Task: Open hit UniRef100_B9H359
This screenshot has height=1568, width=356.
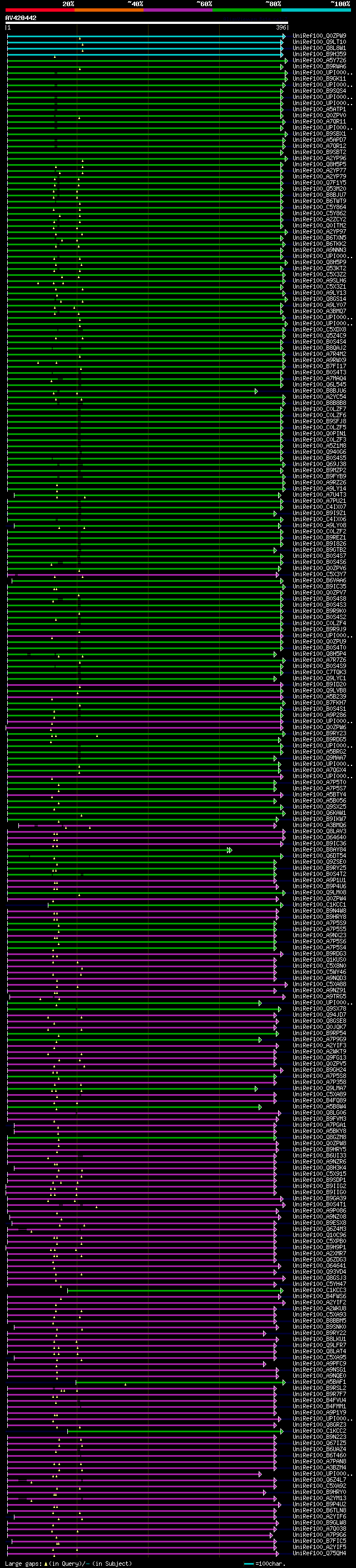Action: 319,54
